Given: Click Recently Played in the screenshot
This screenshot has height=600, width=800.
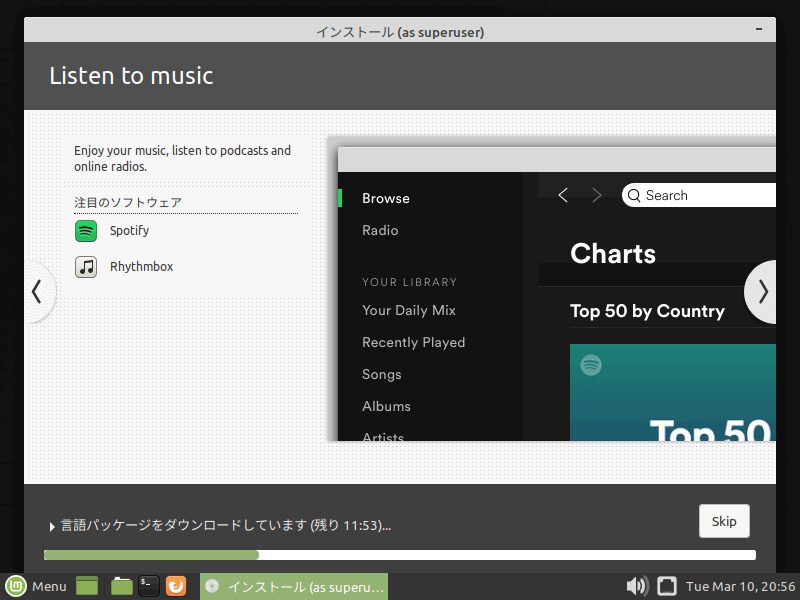Looking at the screenshot, I should [413, 342].
